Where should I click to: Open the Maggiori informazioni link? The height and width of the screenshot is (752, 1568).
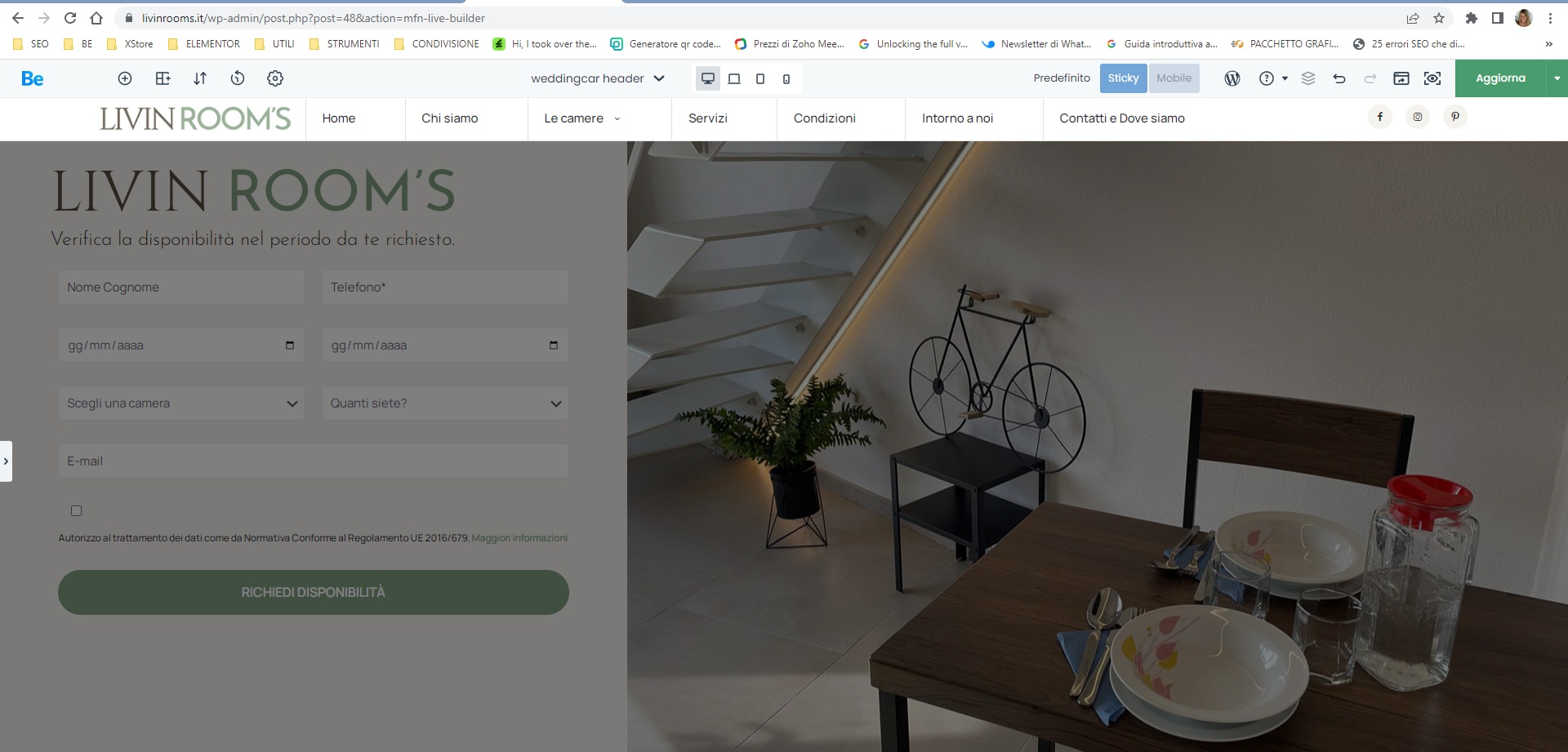coord(519,538)
